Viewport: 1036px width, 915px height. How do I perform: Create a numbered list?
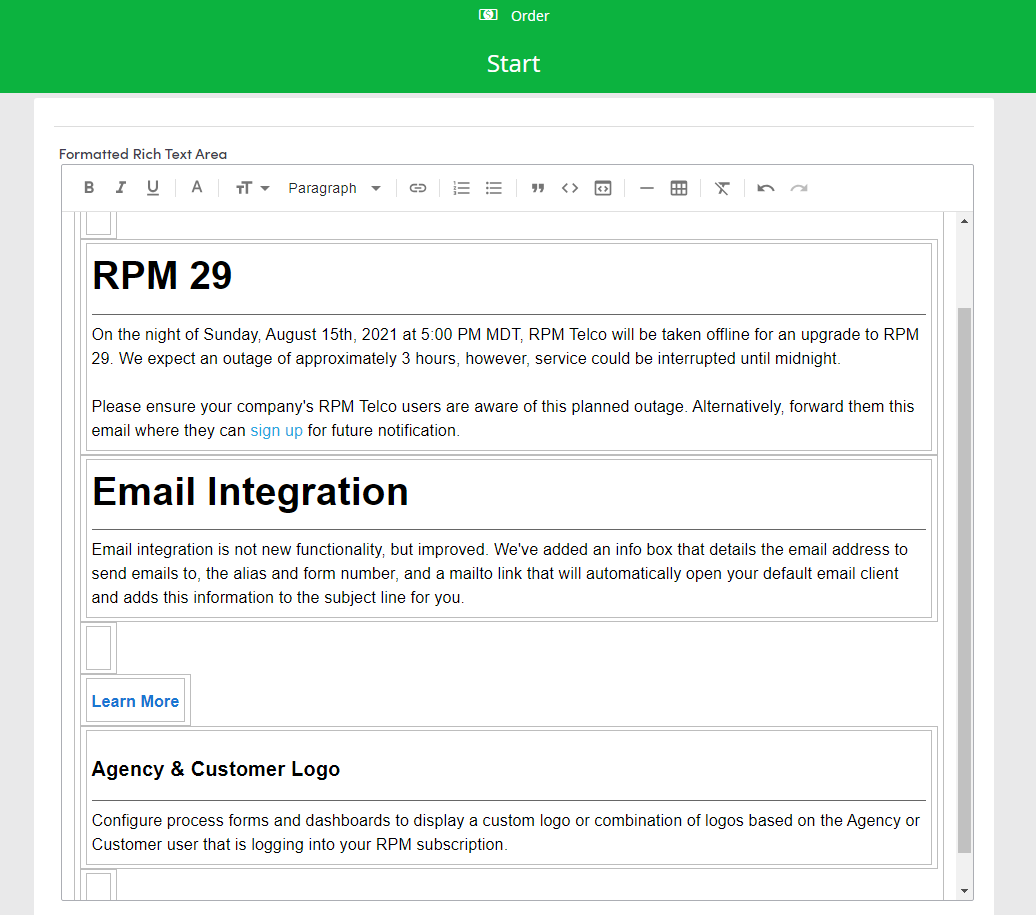461,188
